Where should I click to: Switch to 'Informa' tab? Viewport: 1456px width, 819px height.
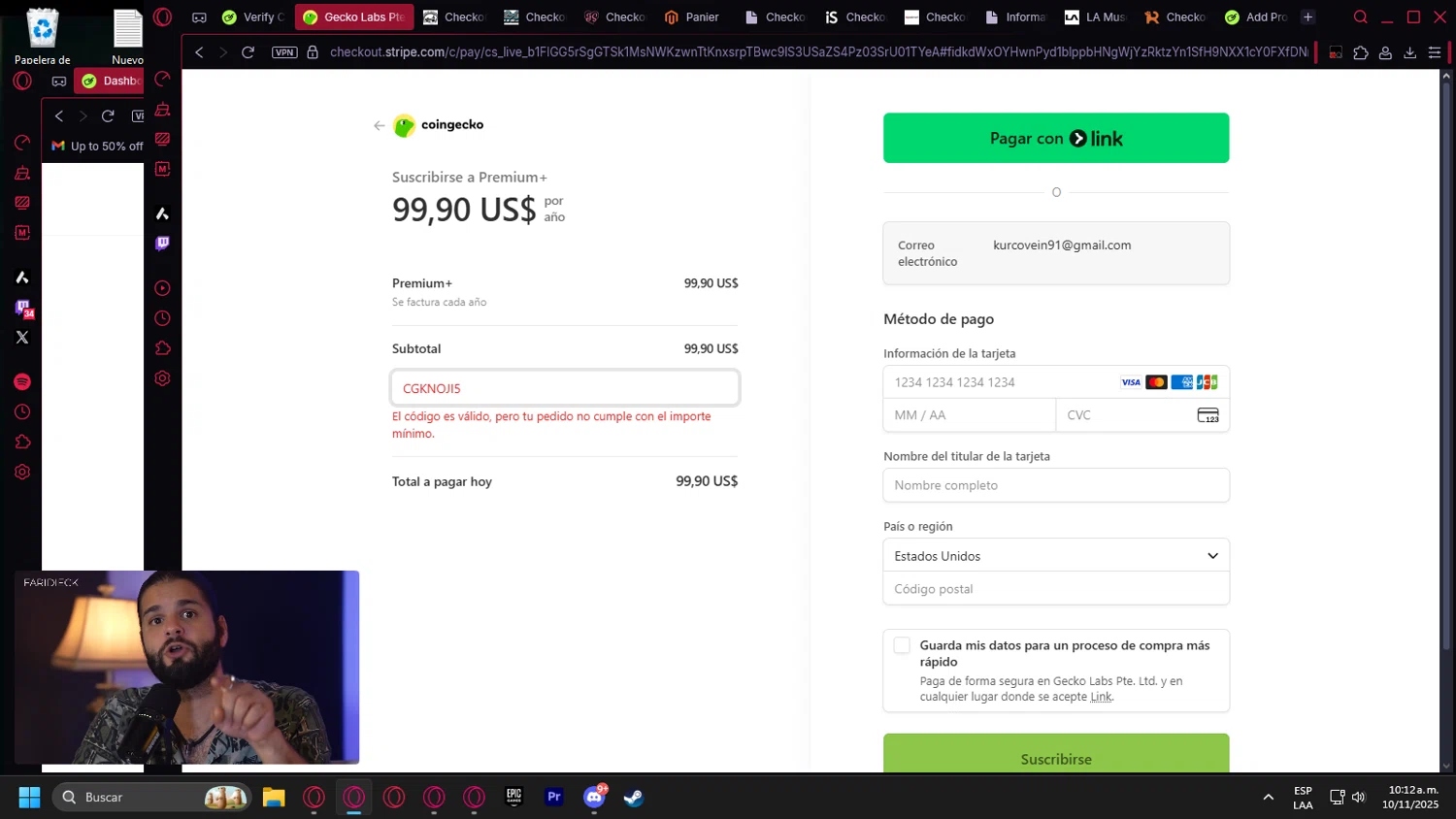coord(1016,16)
